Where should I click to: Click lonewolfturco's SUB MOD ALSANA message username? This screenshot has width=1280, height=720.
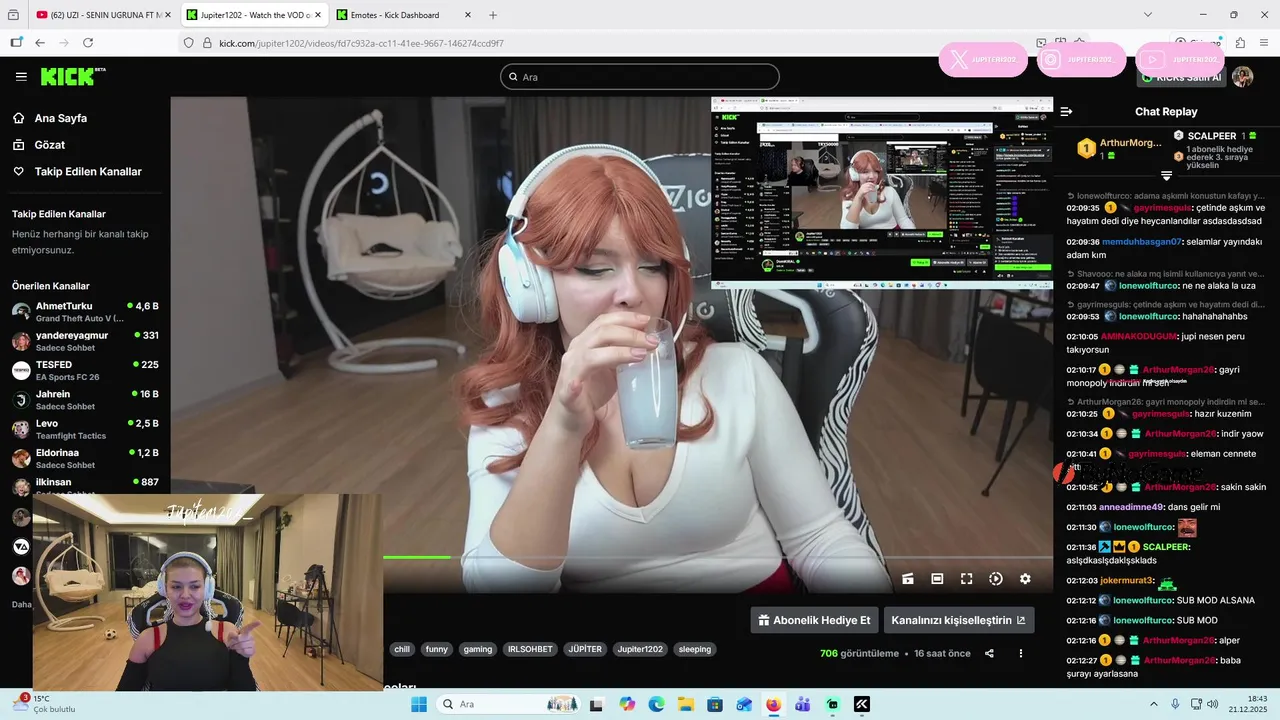tap(1143, 600)
